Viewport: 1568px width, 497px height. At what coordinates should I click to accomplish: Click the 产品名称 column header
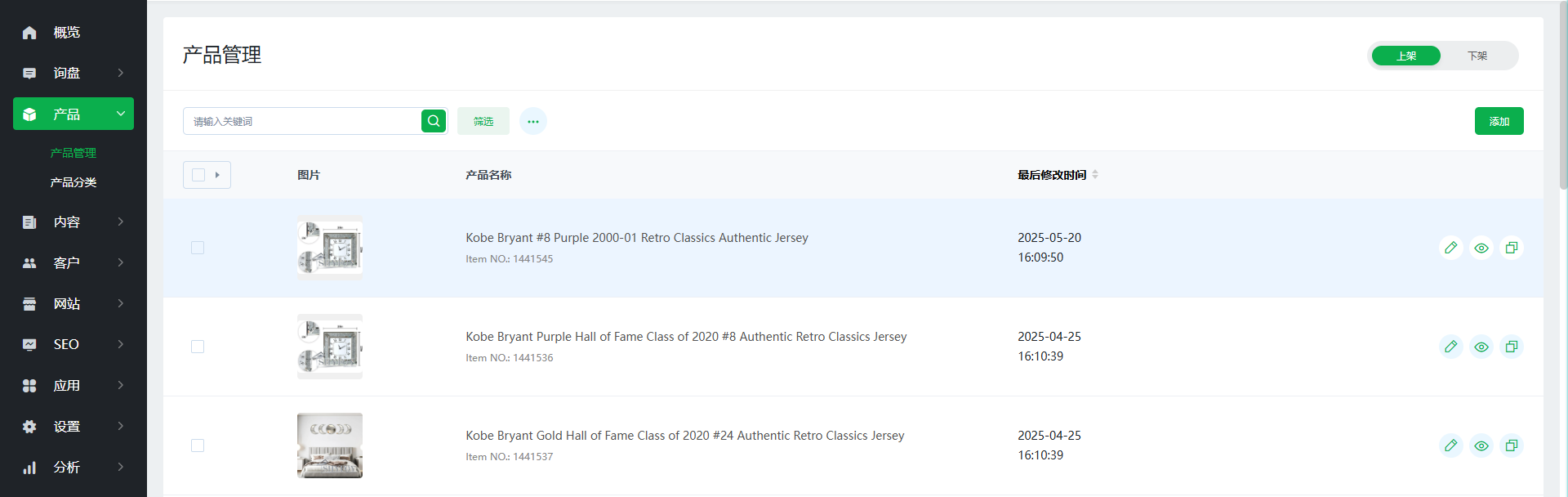pyautogui.click(x=488, y=175)
